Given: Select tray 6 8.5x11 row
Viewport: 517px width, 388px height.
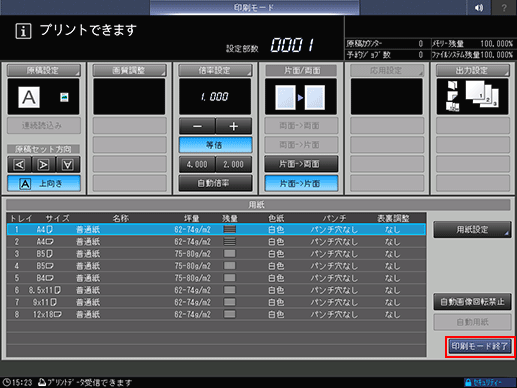Looking at the screenshot, I should tap(216, 290).
